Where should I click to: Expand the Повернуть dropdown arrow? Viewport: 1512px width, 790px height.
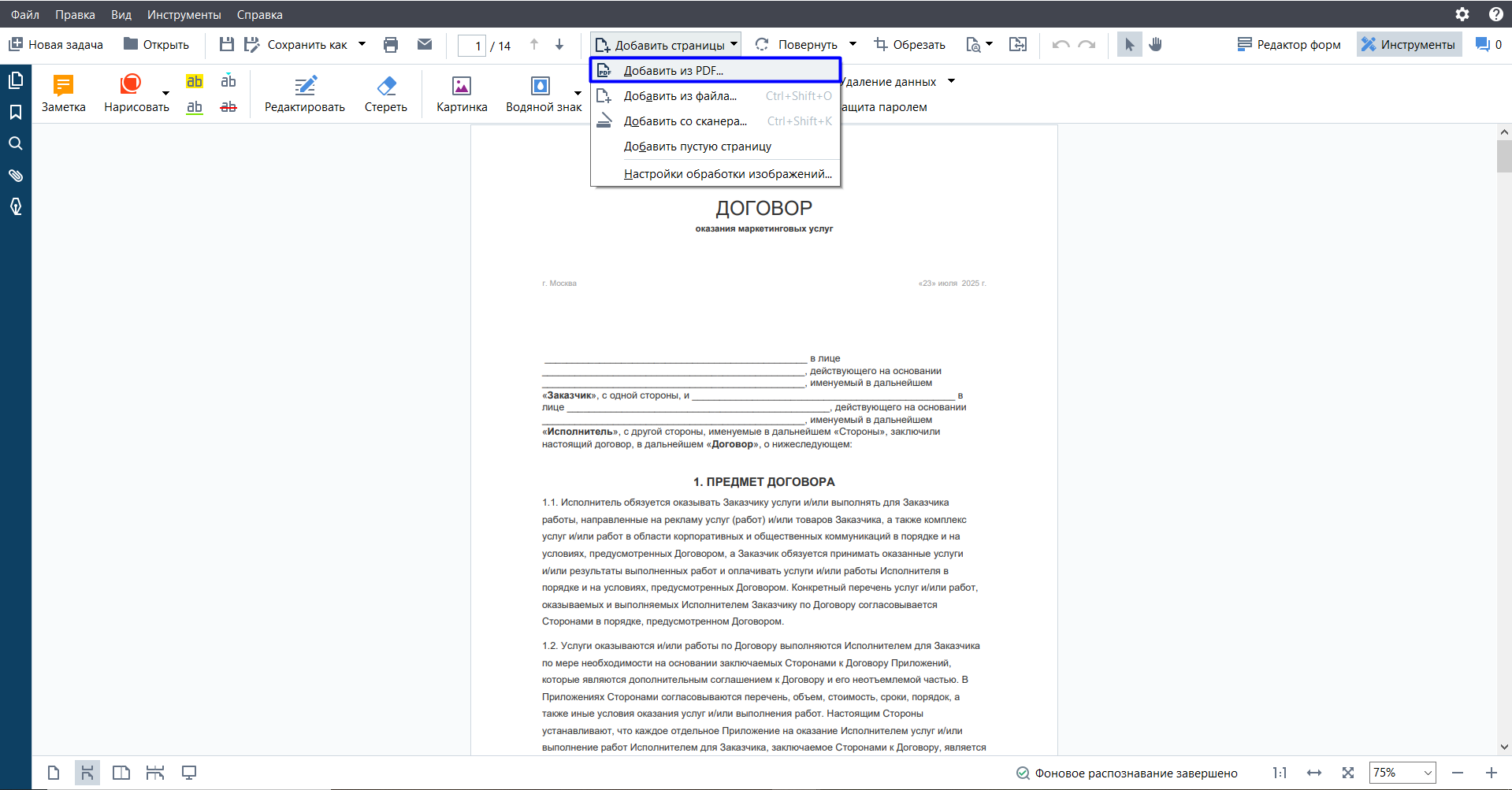click(x=853, y=44)
